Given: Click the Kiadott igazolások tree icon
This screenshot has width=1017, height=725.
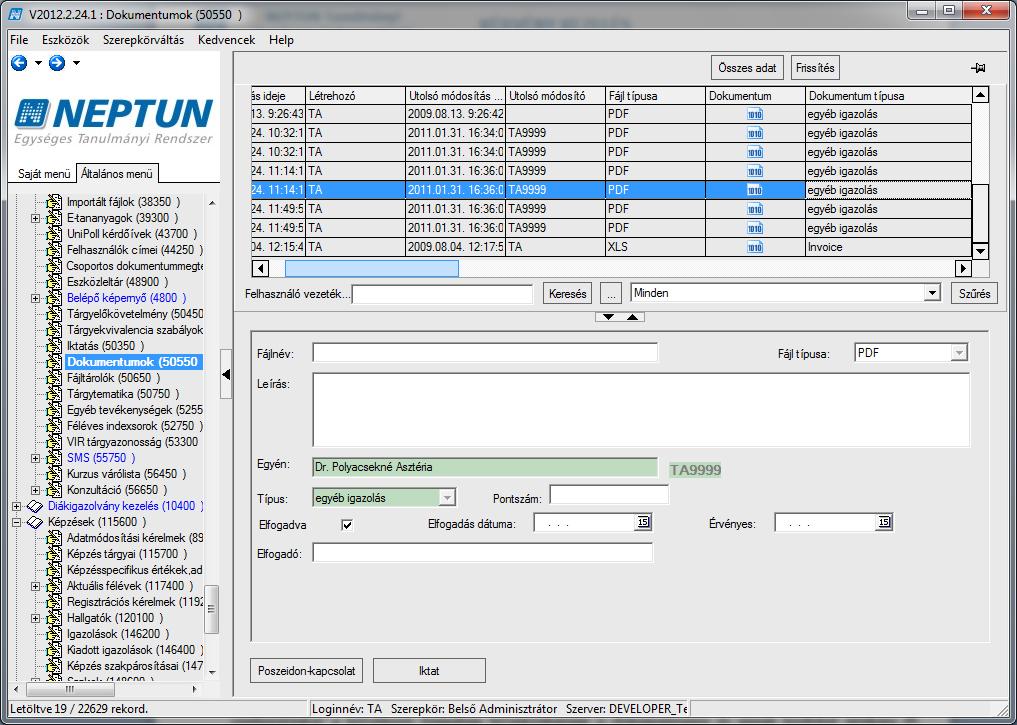Looking at the screenshot, I should [x=54, y=650].
